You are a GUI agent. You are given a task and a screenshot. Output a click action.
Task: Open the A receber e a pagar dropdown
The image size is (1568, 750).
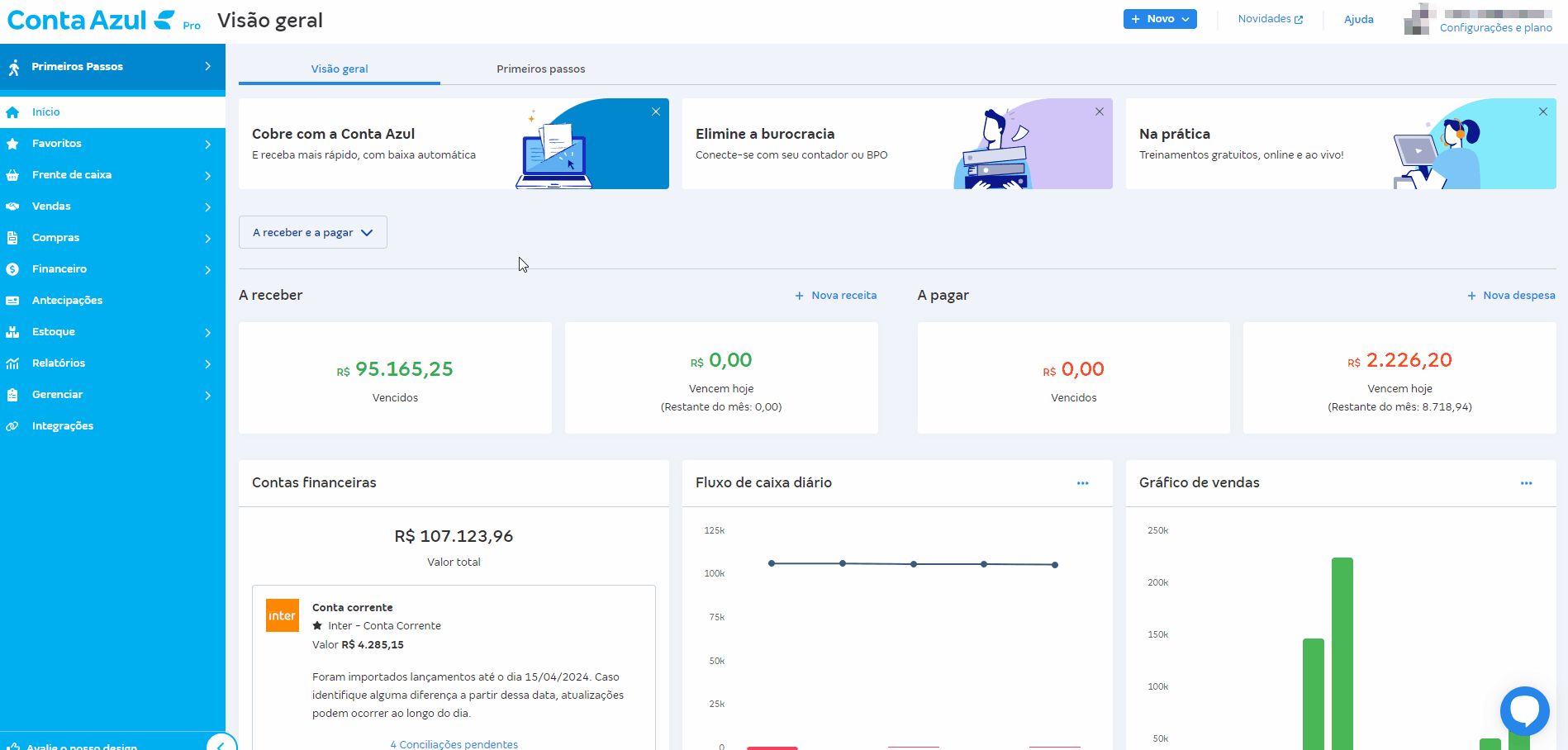tap(313, 232)
